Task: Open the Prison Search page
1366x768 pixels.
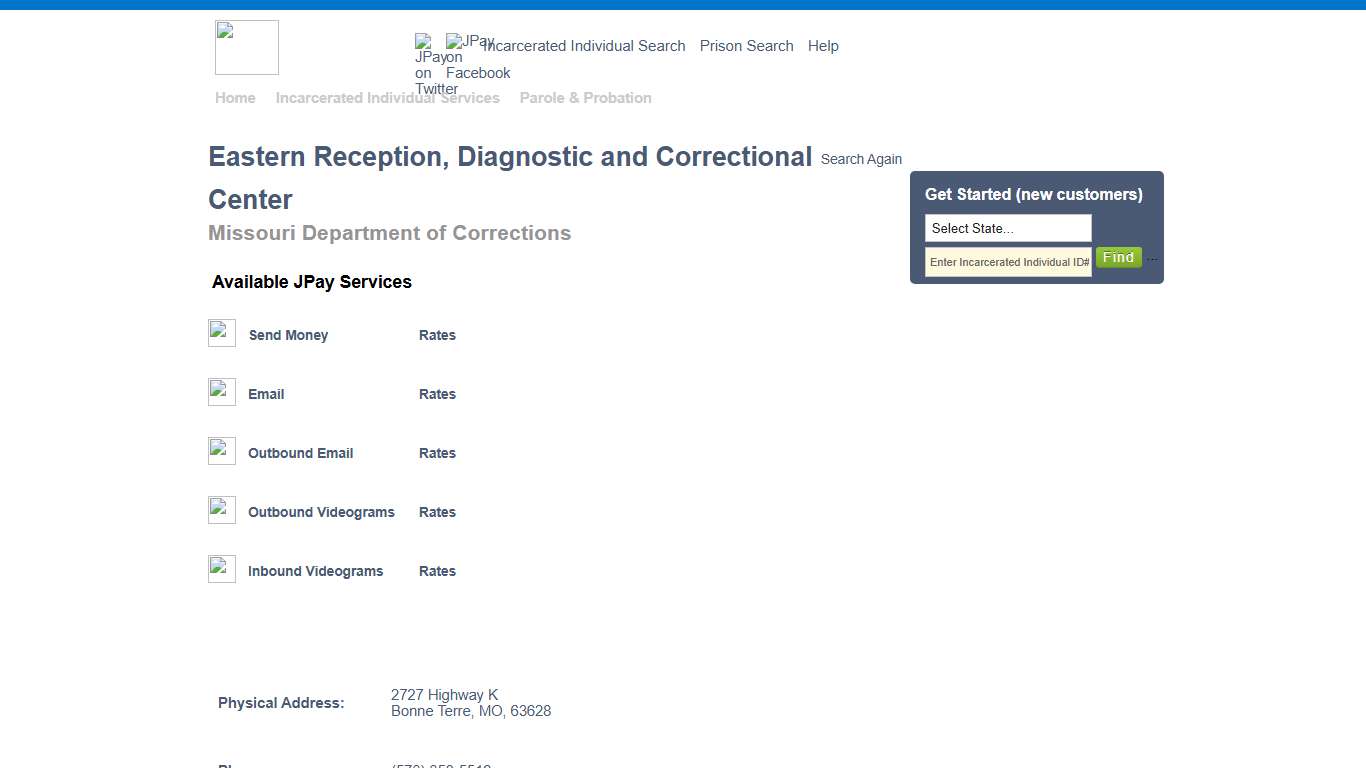Action: pos(746,46)
